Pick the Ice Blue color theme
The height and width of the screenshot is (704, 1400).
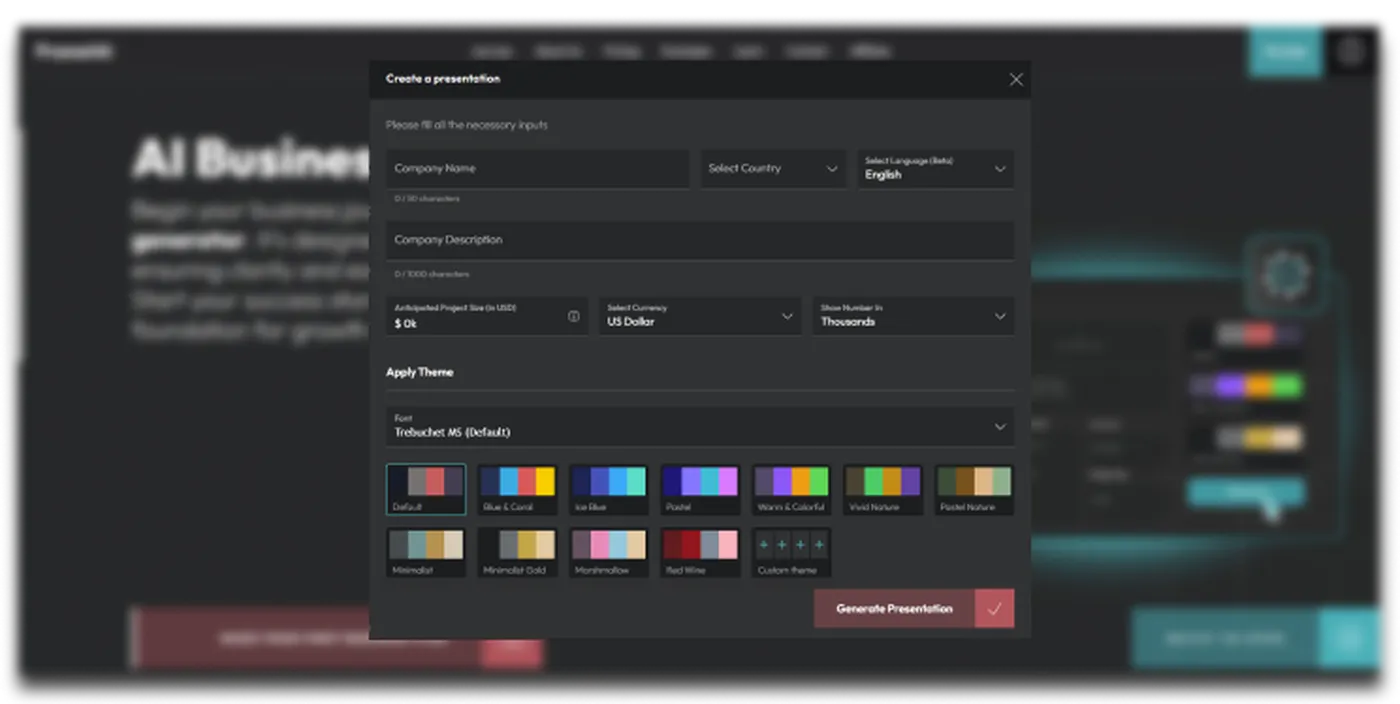click(608, 489)
